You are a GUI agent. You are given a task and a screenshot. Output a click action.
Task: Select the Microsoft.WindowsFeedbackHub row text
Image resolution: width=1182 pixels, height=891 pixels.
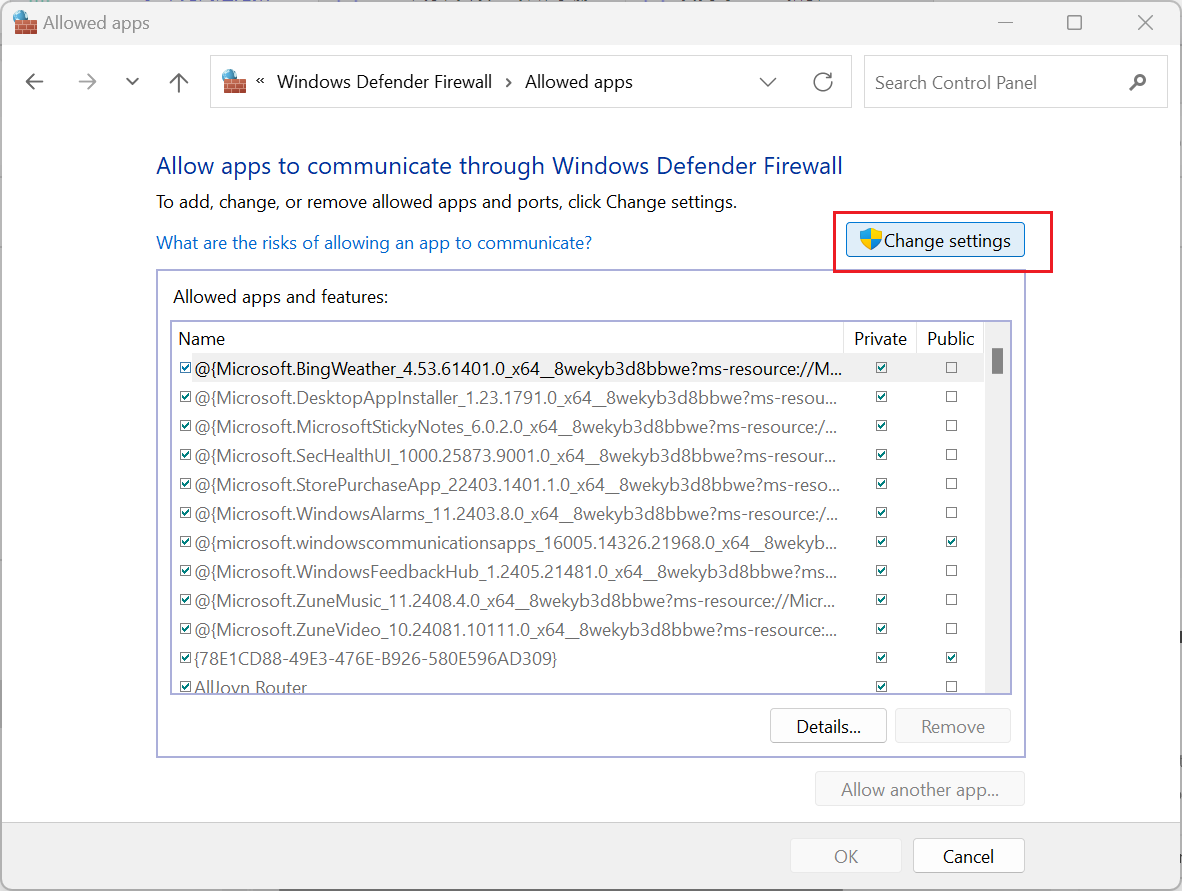tap(516, 571)
